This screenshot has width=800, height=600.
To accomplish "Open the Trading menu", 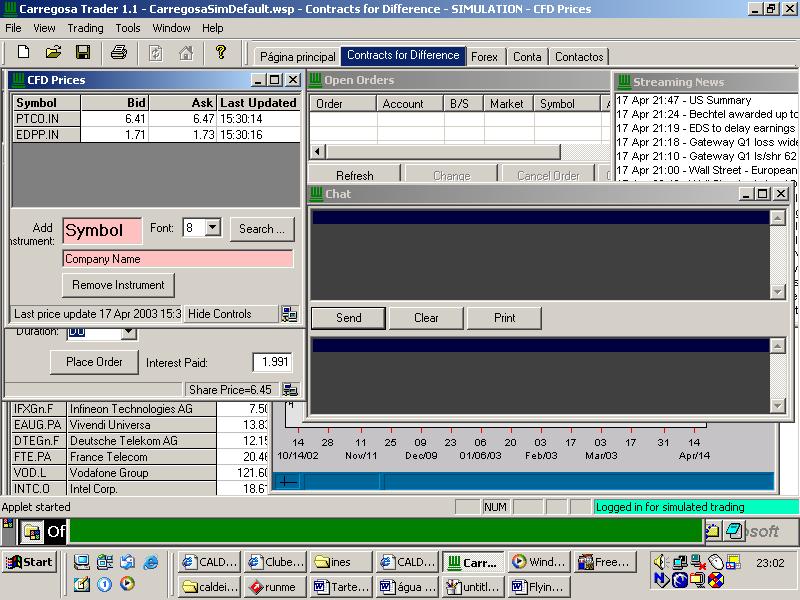I will point(85,28).
